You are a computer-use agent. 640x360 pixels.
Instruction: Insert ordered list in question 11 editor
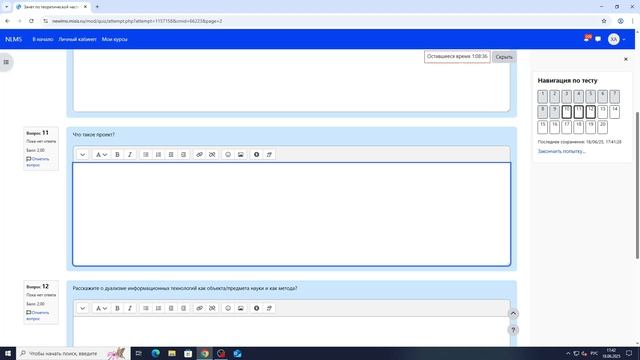coord(158,155)
